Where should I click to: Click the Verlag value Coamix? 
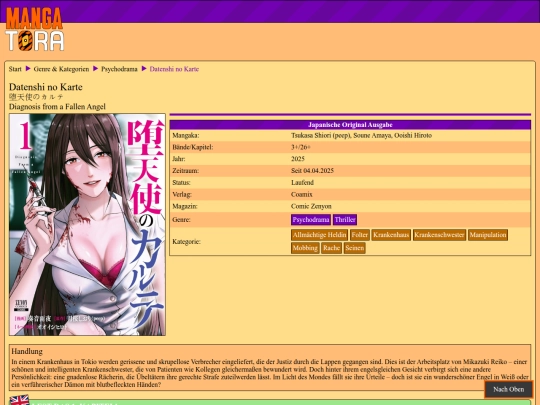pyautogui.click(x=302, y=194)
